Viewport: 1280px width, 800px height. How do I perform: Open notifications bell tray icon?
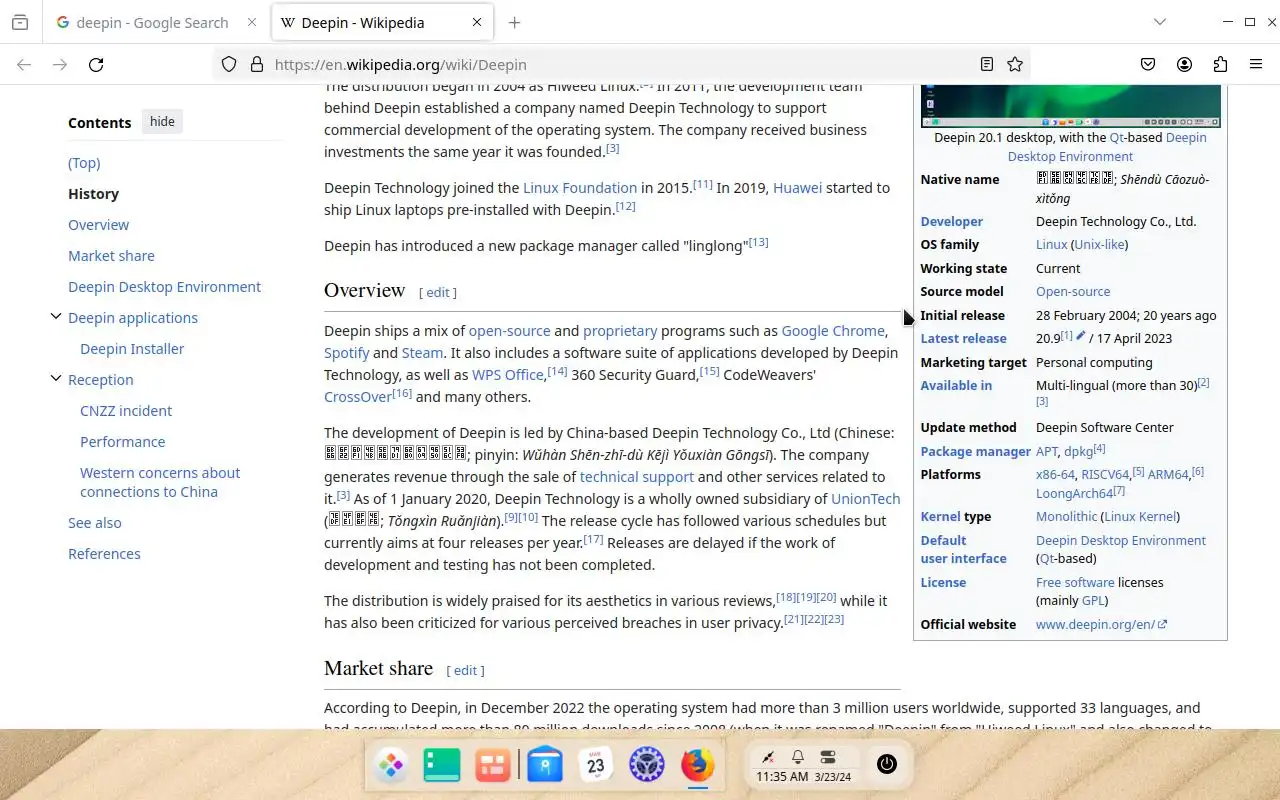tap(798, 757)
